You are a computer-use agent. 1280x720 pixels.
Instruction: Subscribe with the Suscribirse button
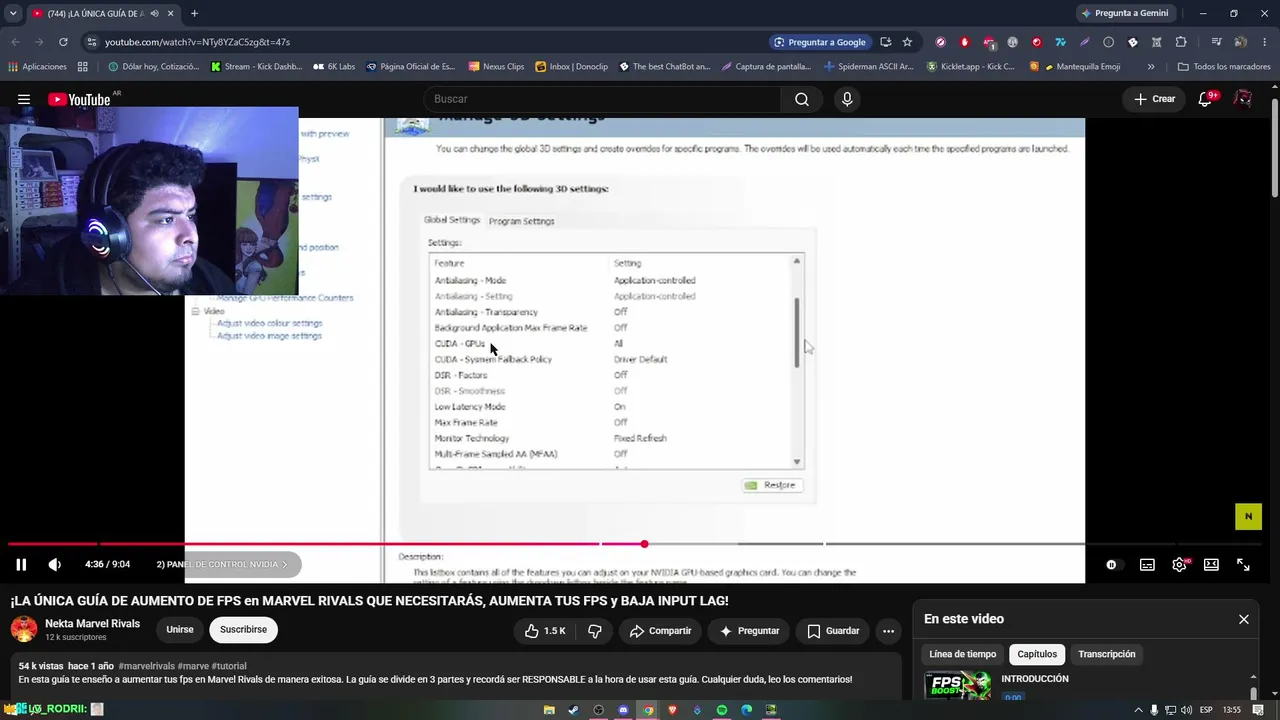(243, 630)
